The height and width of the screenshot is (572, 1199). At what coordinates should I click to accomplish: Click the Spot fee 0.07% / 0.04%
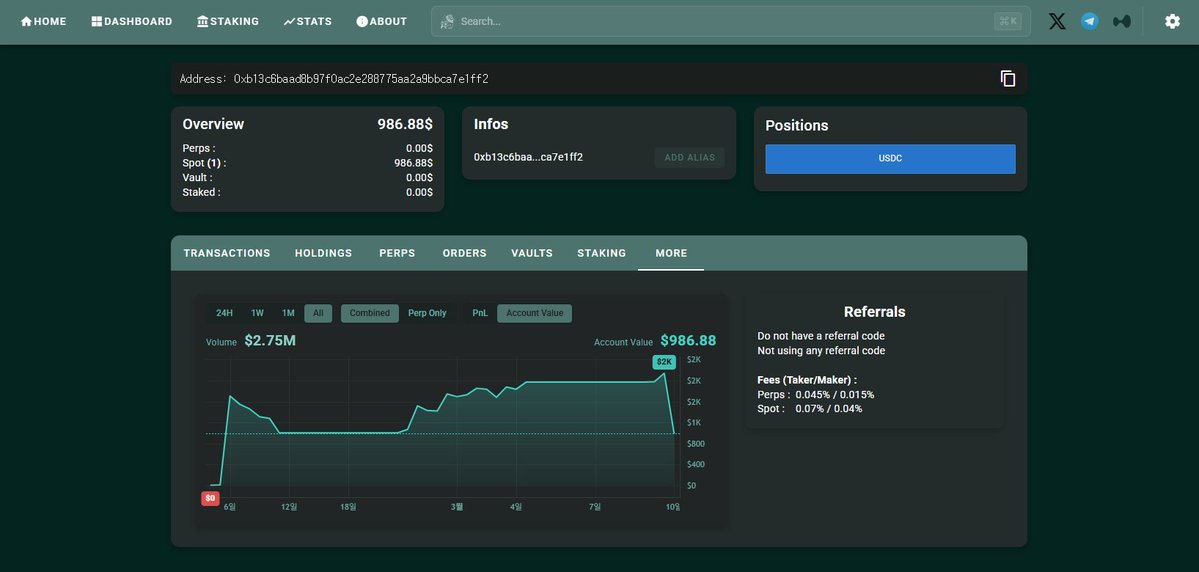[829, 409]
